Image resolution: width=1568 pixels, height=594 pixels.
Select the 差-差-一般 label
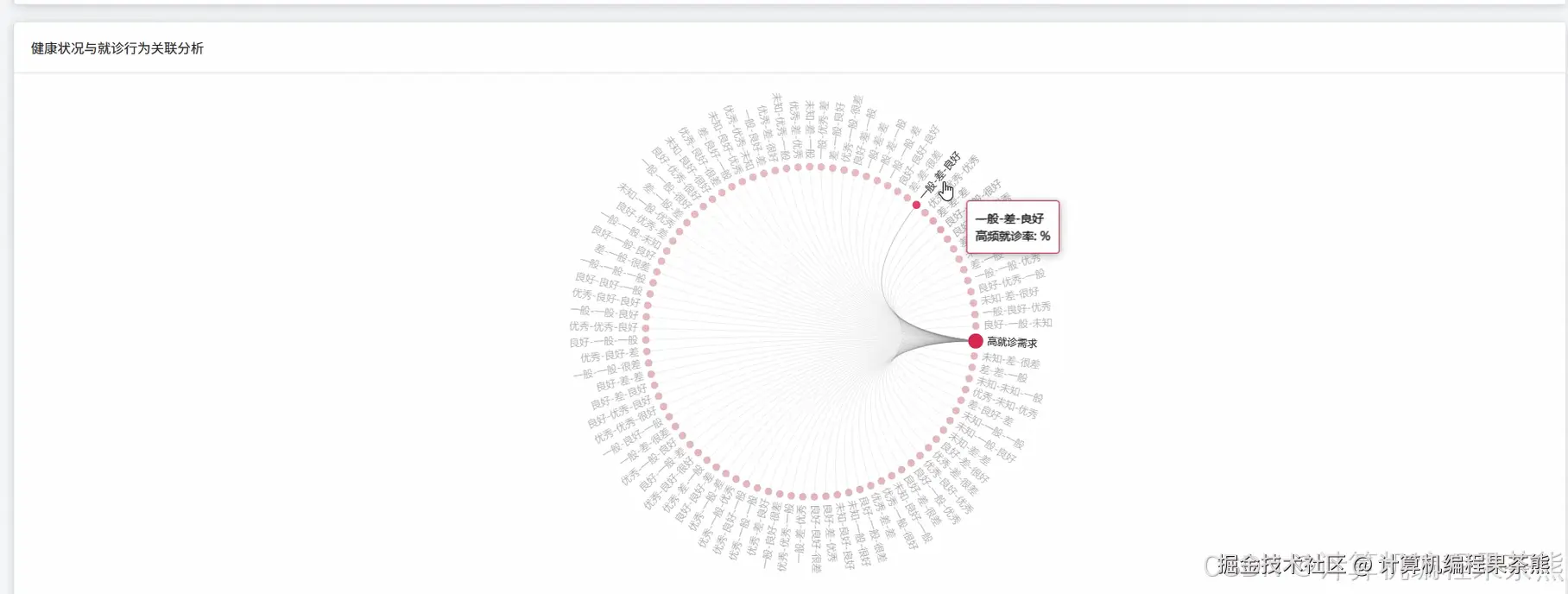click(x=1003, y=374)
